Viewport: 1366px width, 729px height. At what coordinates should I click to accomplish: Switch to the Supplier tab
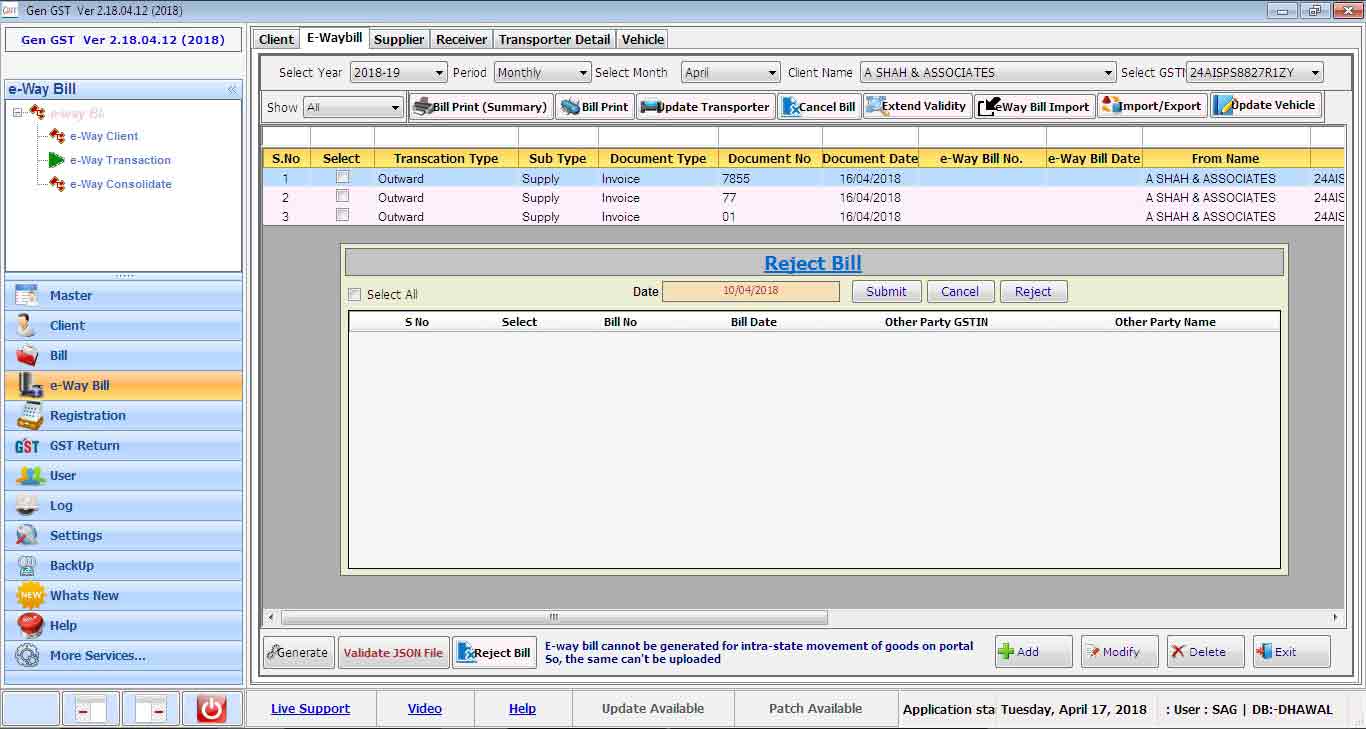click(x=399, y=39)
